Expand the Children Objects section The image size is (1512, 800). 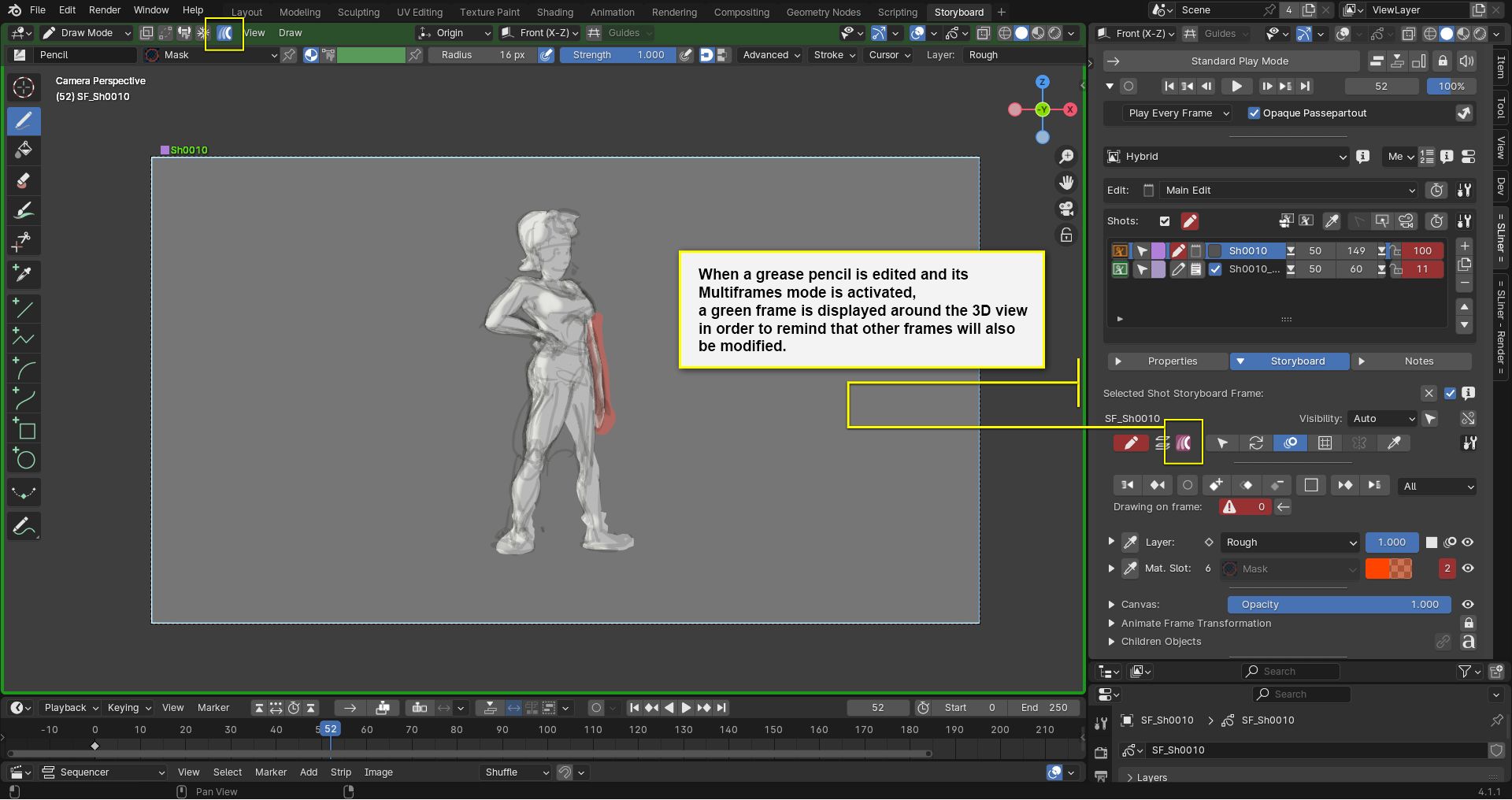point(1162,642)
